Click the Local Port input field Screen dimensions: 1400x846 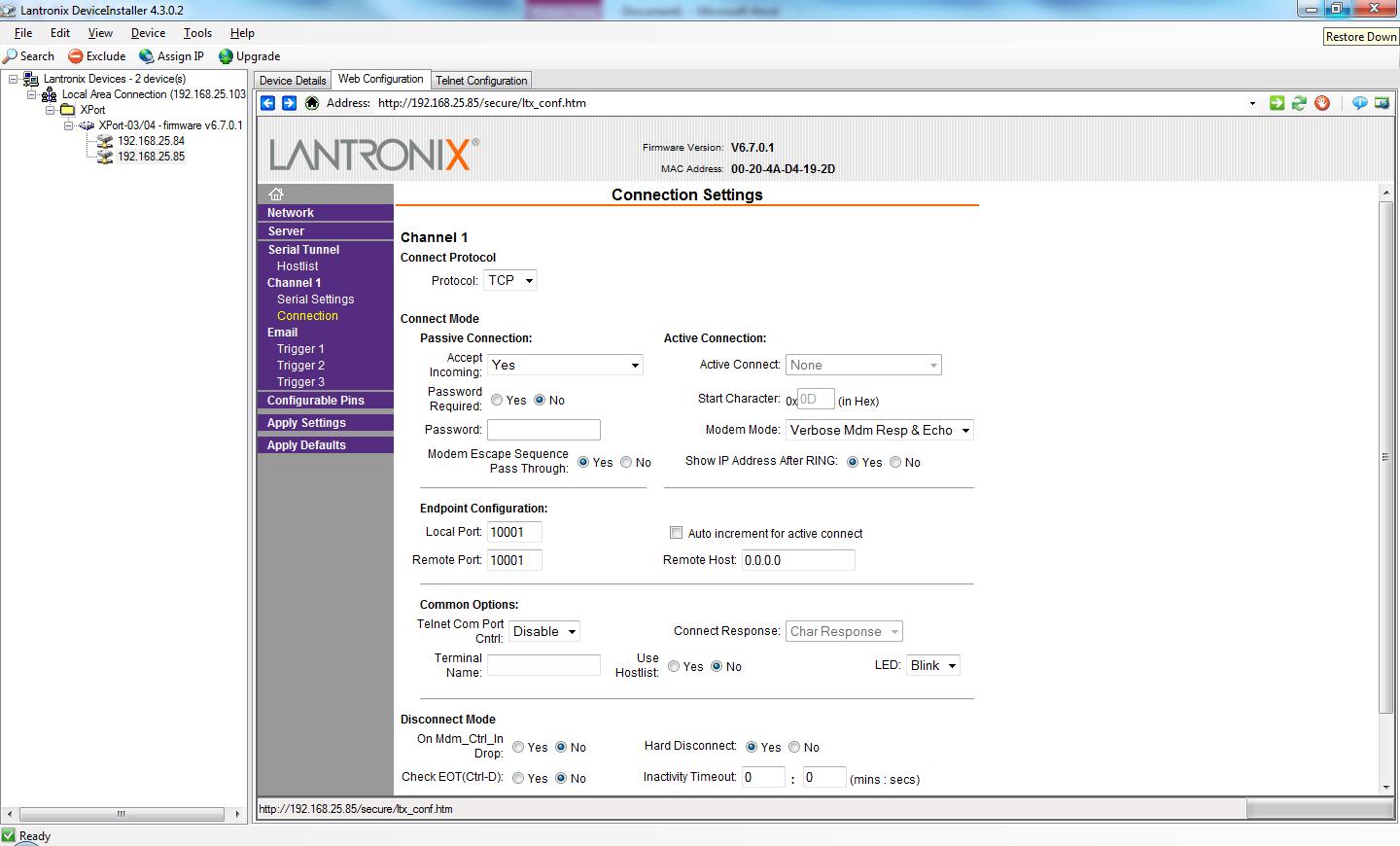click(x=513, y=532)
